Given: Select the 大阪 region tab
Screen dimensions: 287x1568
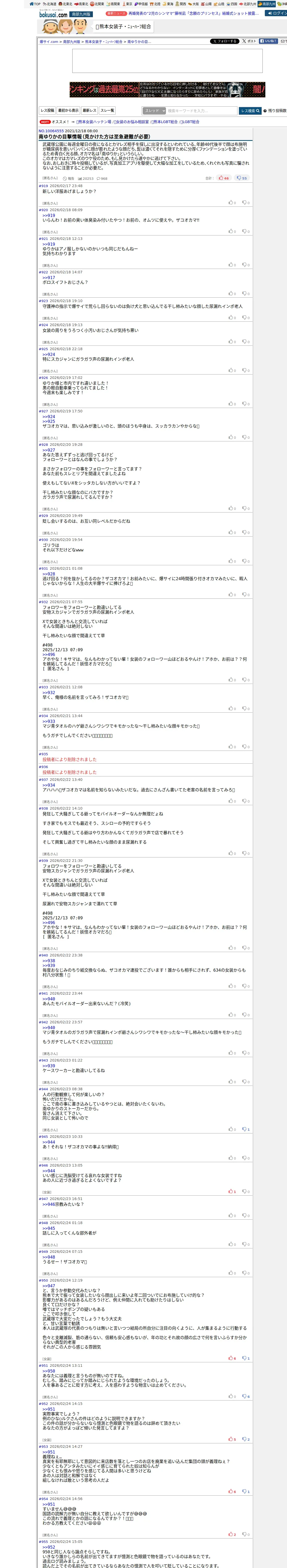Looking at the screenshot, I should pos(193,4).
